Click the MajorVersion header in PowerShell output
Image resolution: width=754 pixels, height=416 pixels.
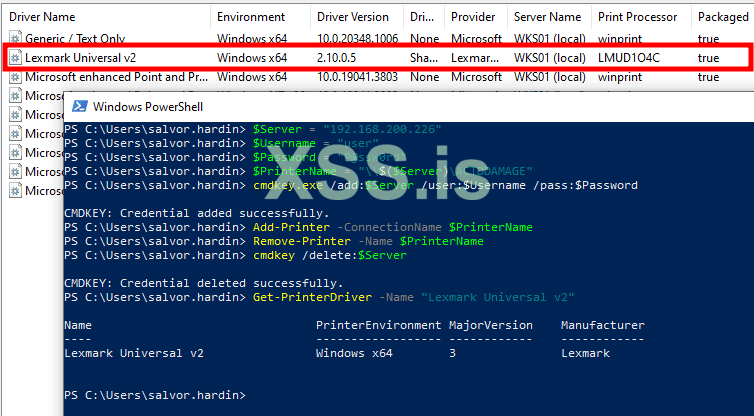tap(490, 326)
